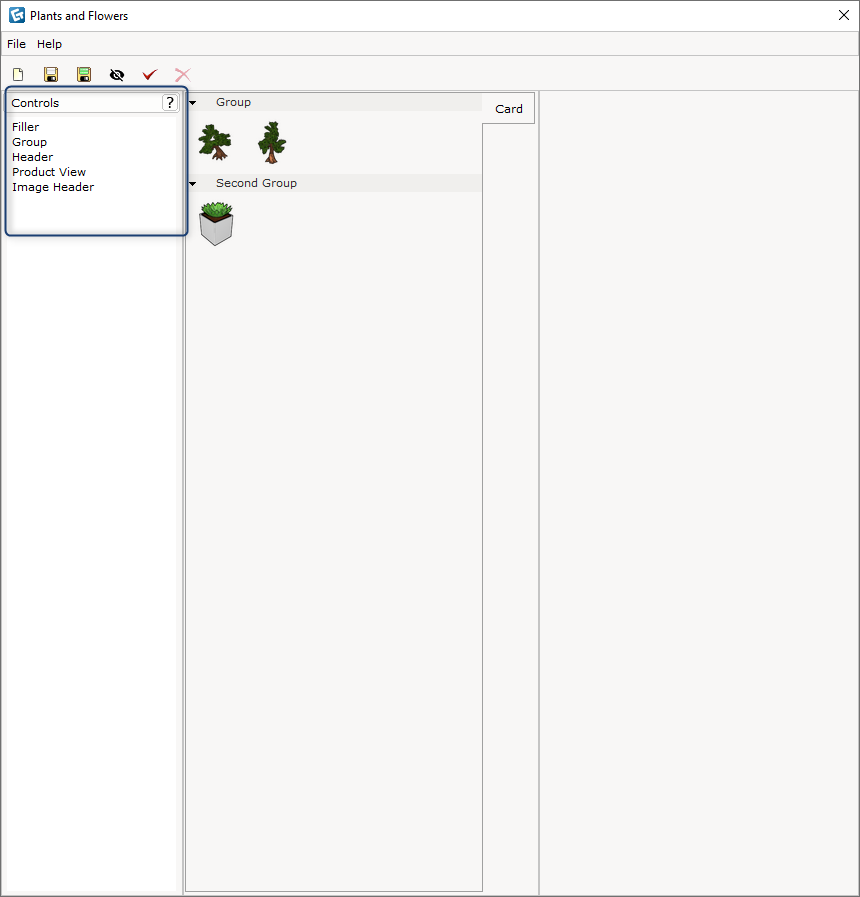Screen dimensions: 860x897
Task: Open the File menu
Action: [16, 44]
